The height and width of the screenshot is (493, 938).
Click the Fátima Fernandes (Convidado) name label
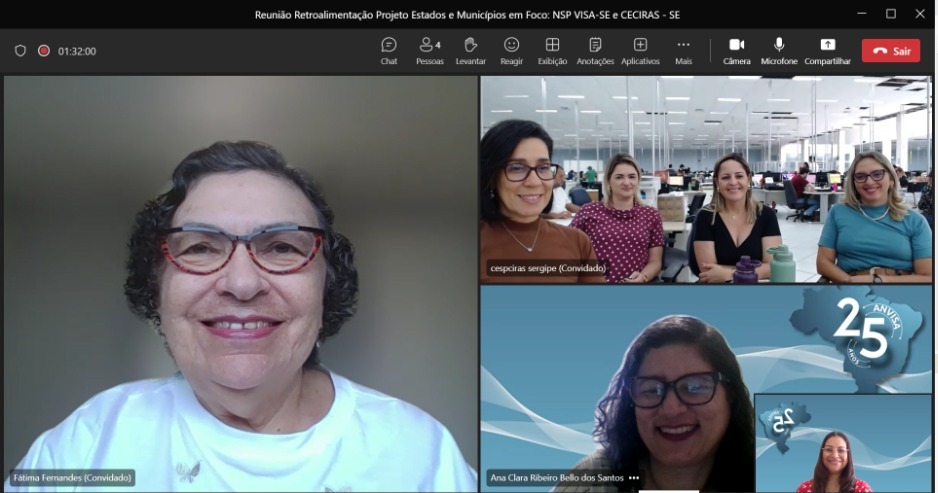[x=72, y=477]
